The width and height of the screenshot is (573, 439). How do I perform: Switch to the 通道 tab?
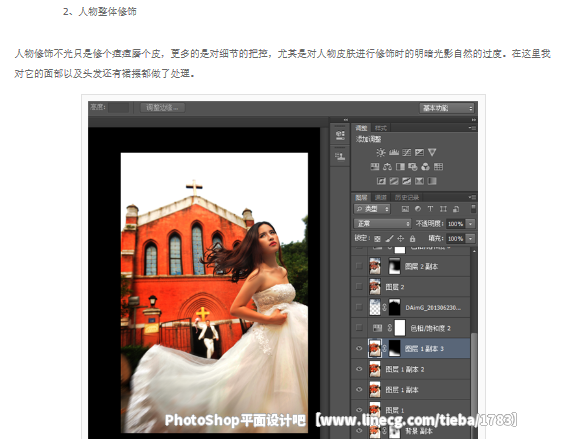pyautogui.click(x=380, y=197)
